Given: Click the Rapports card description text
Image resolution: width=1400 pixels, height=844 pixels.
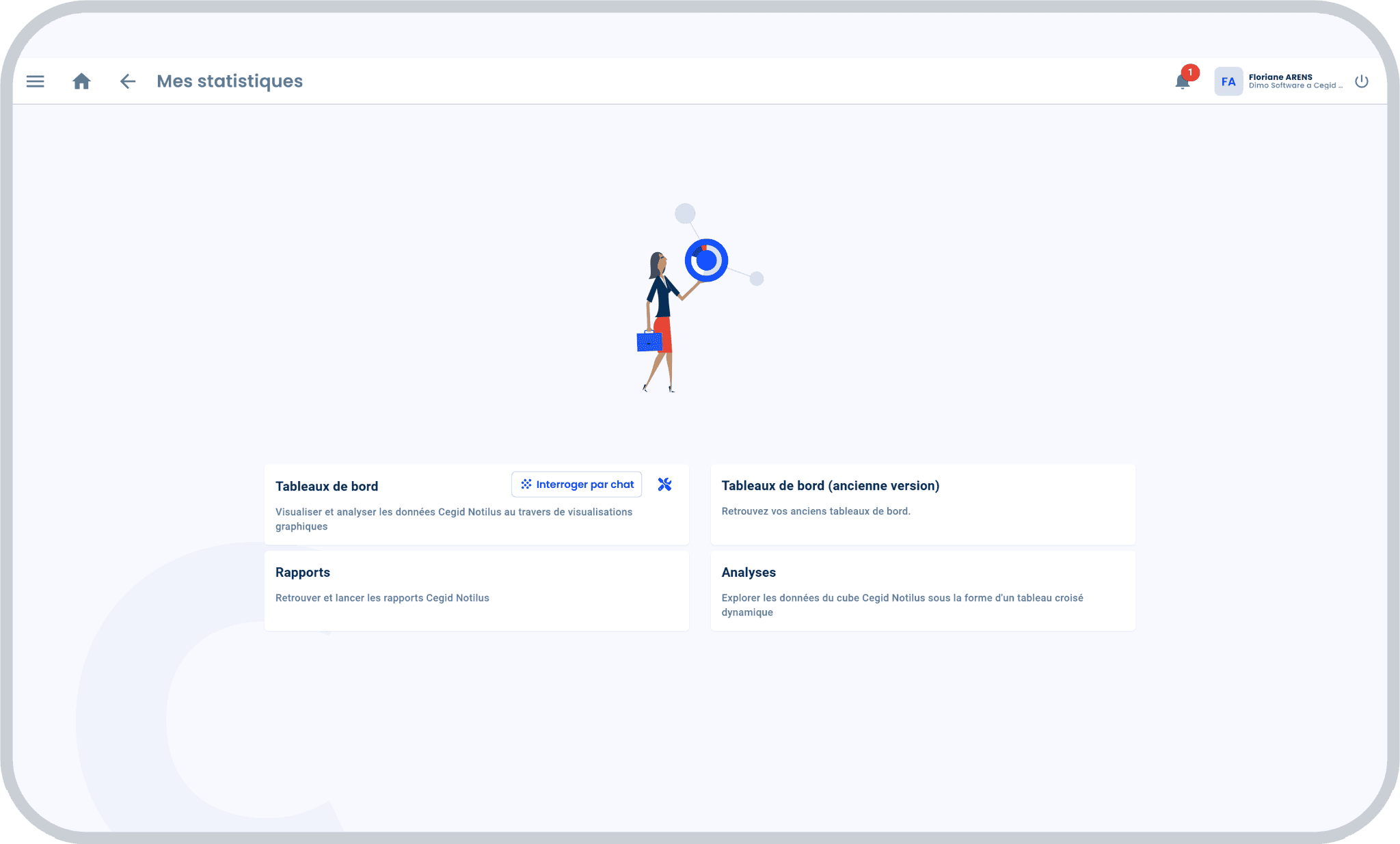Looking at the screenshot, I should 382,598.
